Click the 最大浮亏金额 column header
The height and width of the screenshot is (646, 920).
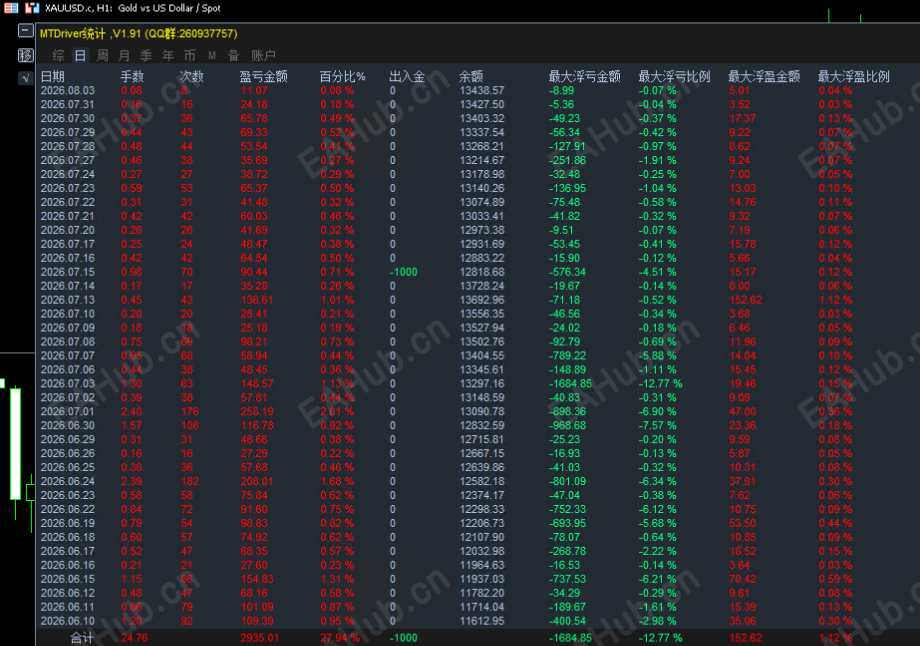584,76
